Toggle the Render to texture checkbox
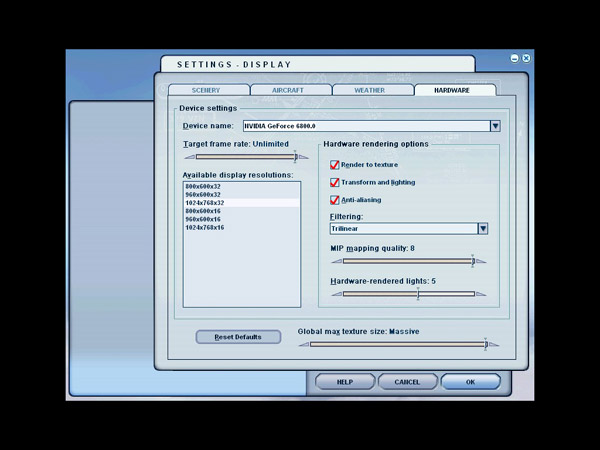 [x=335, y=165]
